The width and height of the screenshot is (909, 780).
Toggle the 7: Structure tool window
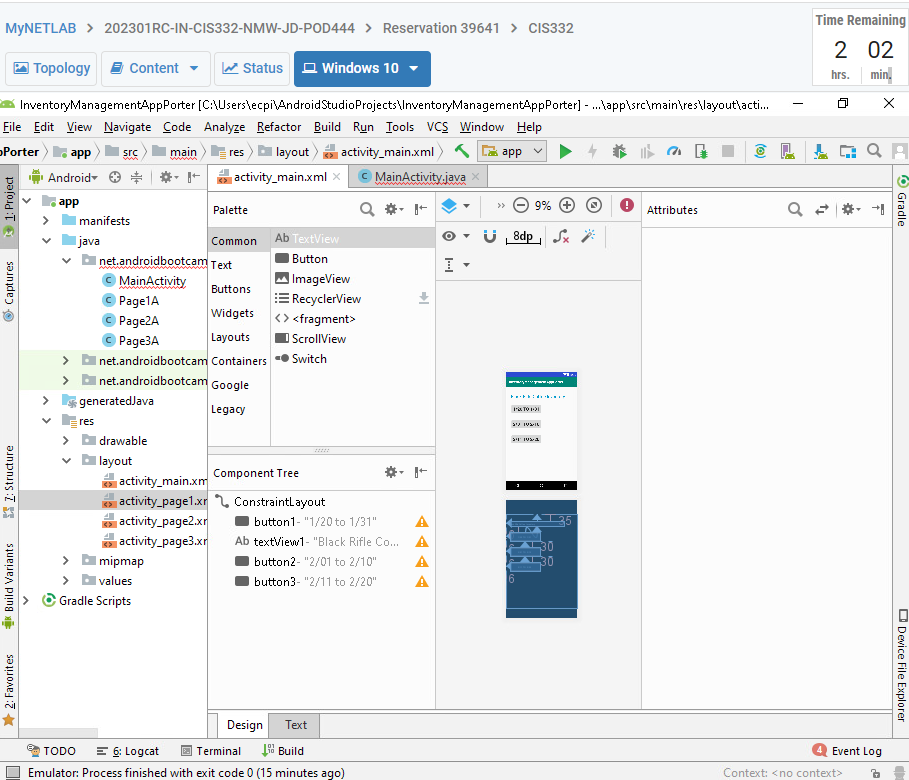[9, 481]
